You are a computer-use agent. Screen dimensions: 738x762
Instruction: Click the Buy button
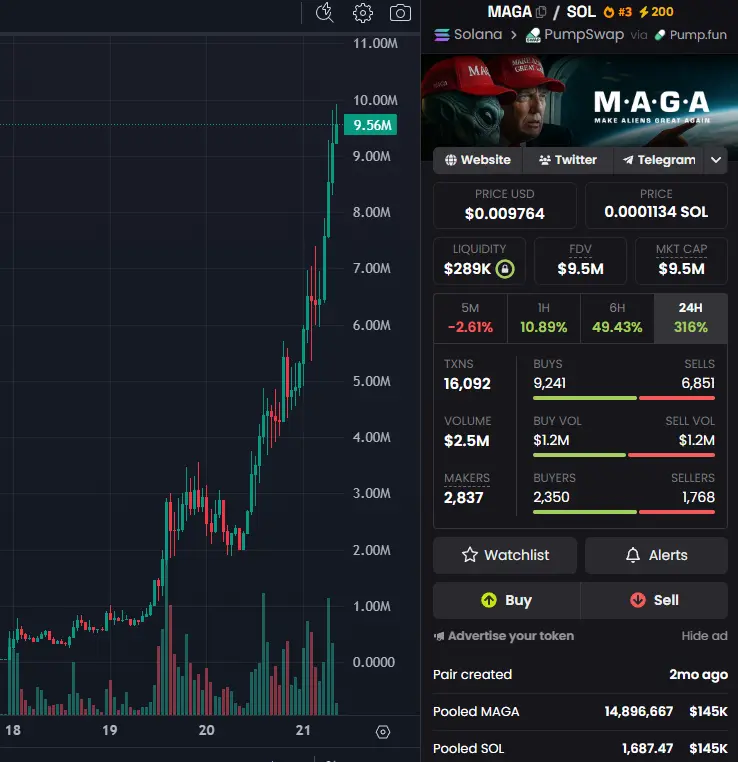coord(506,600)
